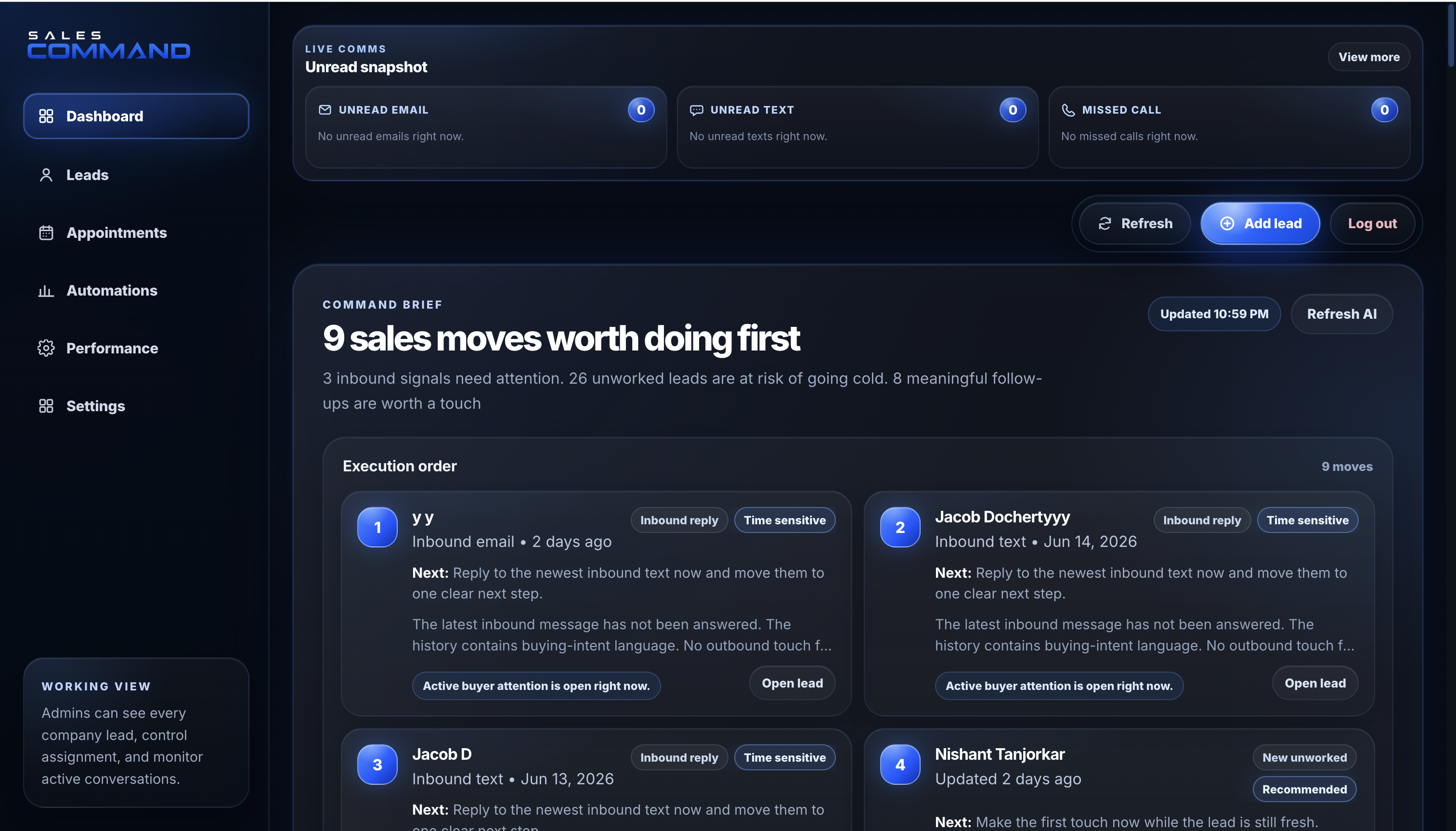Image resolution: width=1456 pixels, height=831 pixels.
Task: Click the Settings grid icon
Action: click(x=46, y=406)
